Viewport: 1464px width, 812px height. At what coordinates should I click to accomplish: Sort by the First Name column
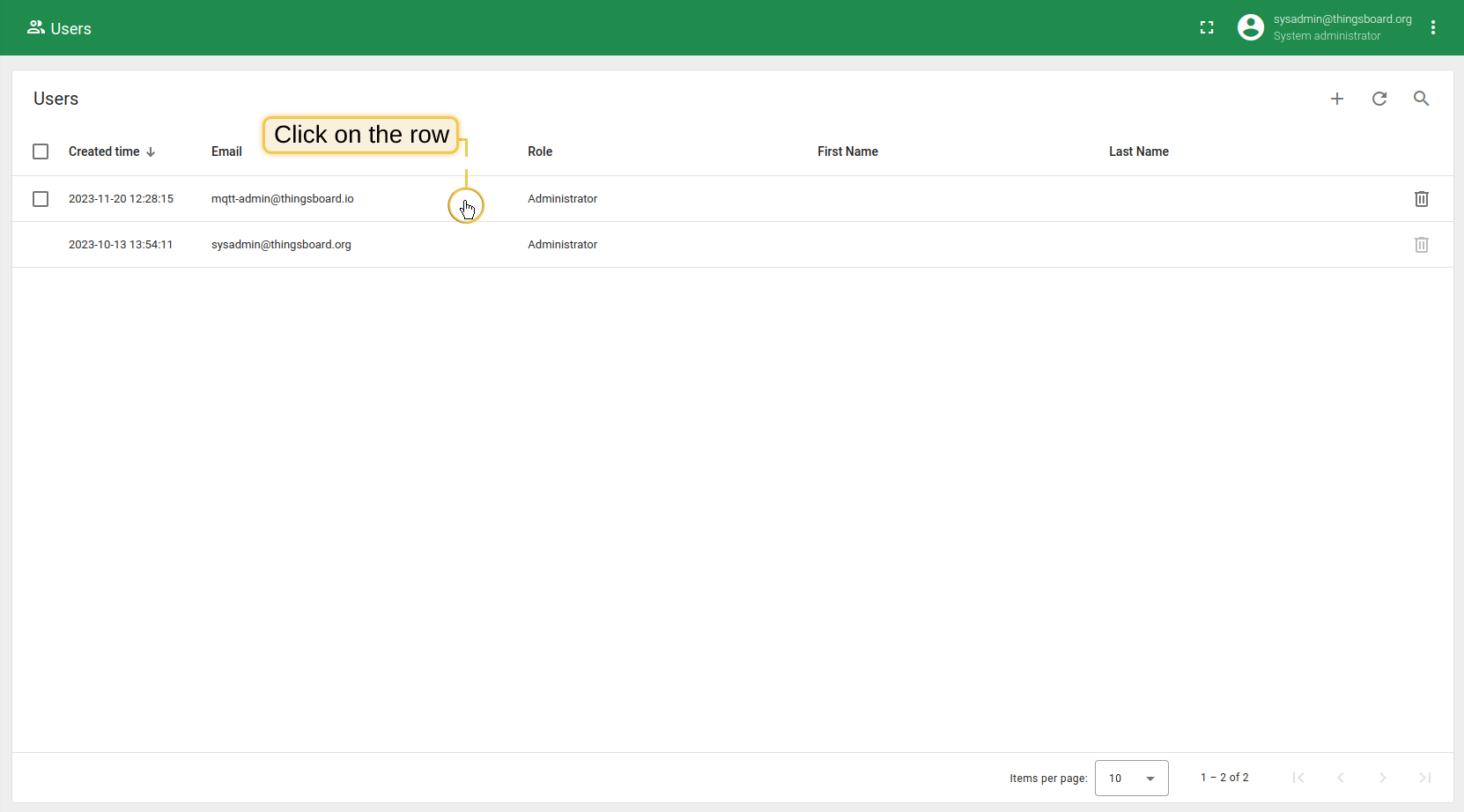[x=847, y=151]
